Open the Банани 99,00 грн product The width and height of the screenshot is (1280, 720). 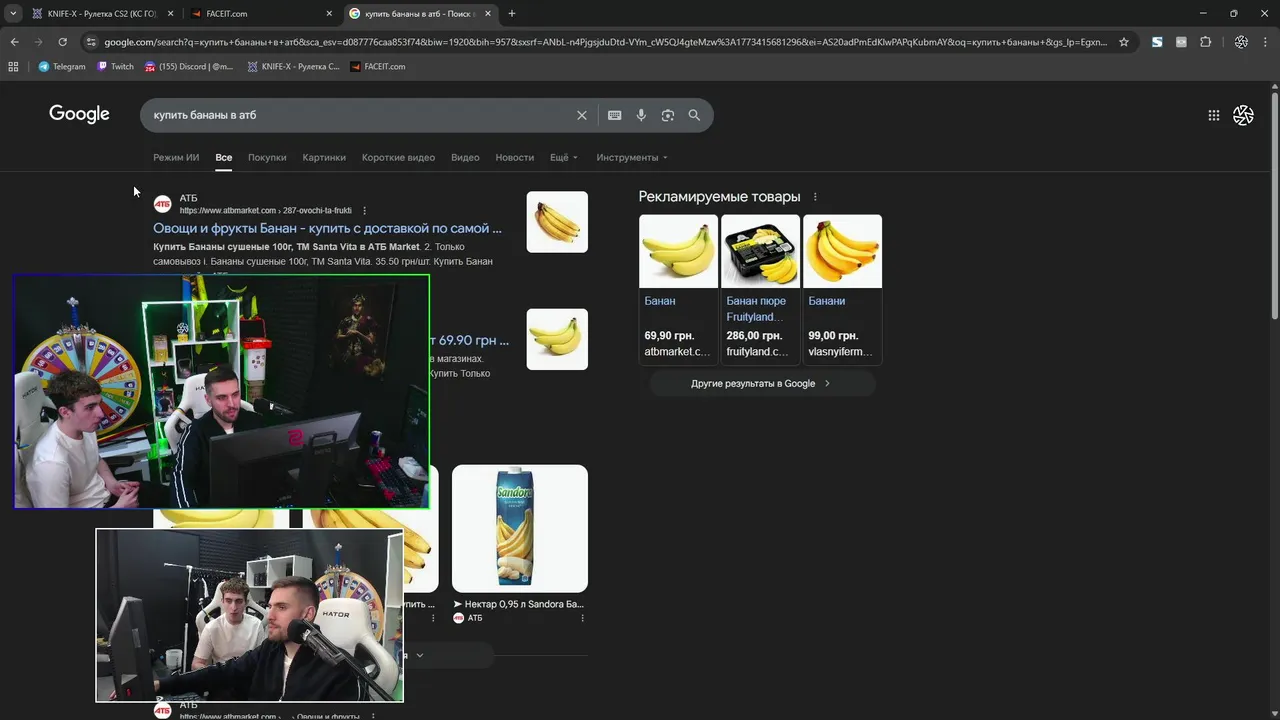point(842,288)
